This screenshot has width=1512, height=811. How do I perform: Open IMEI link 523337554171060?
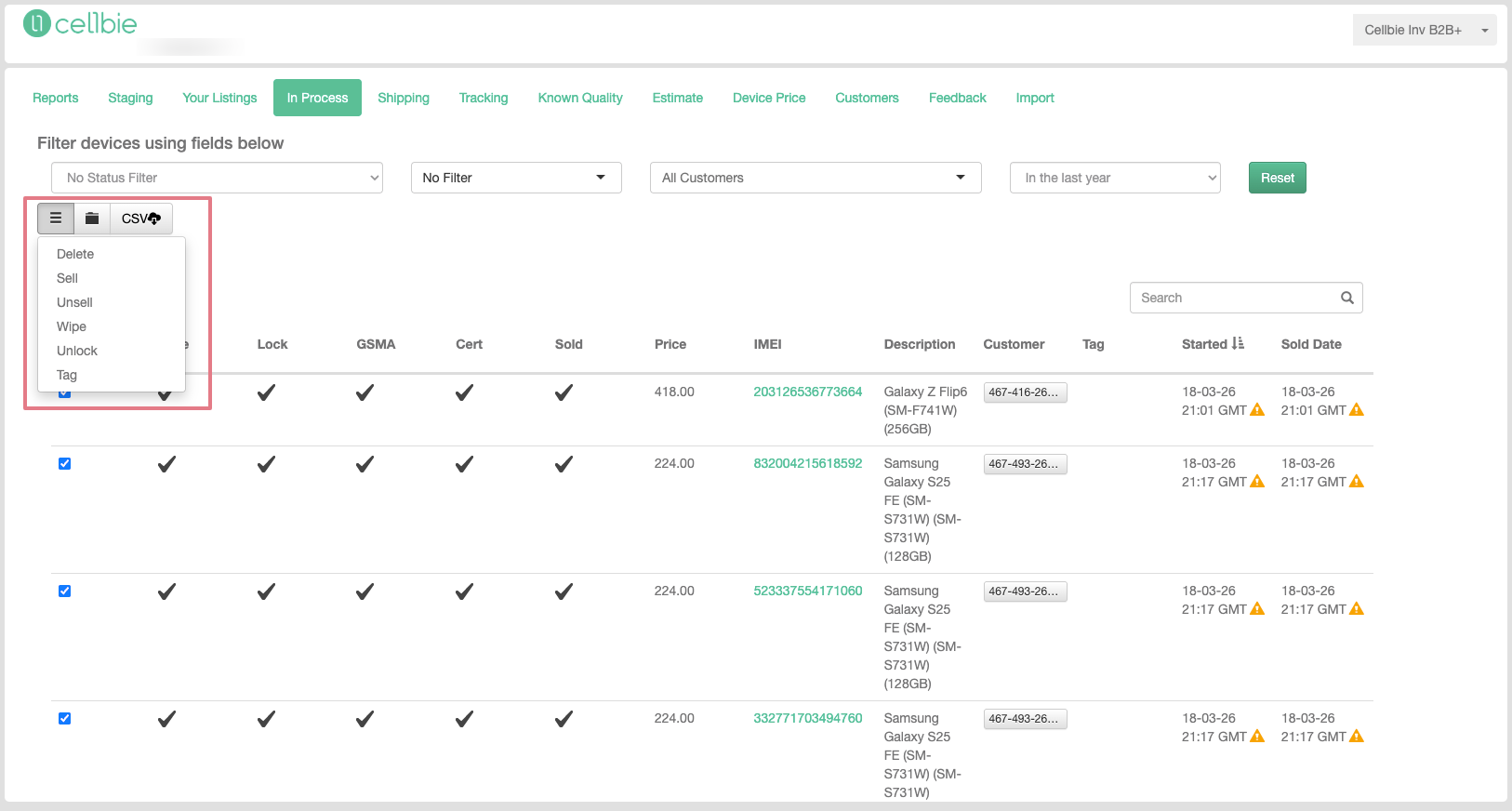[808, 591]
